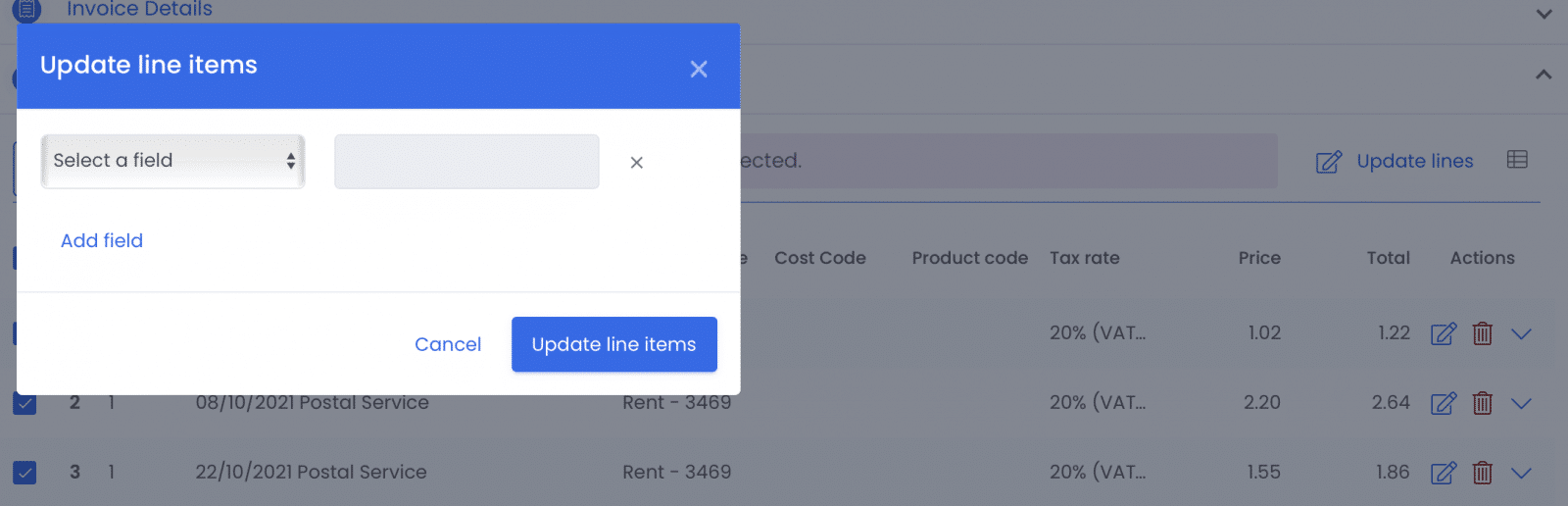Screen dimensions: 1568x506
Task: Edit line 3 with the pencil icon
Action: 1444,473
